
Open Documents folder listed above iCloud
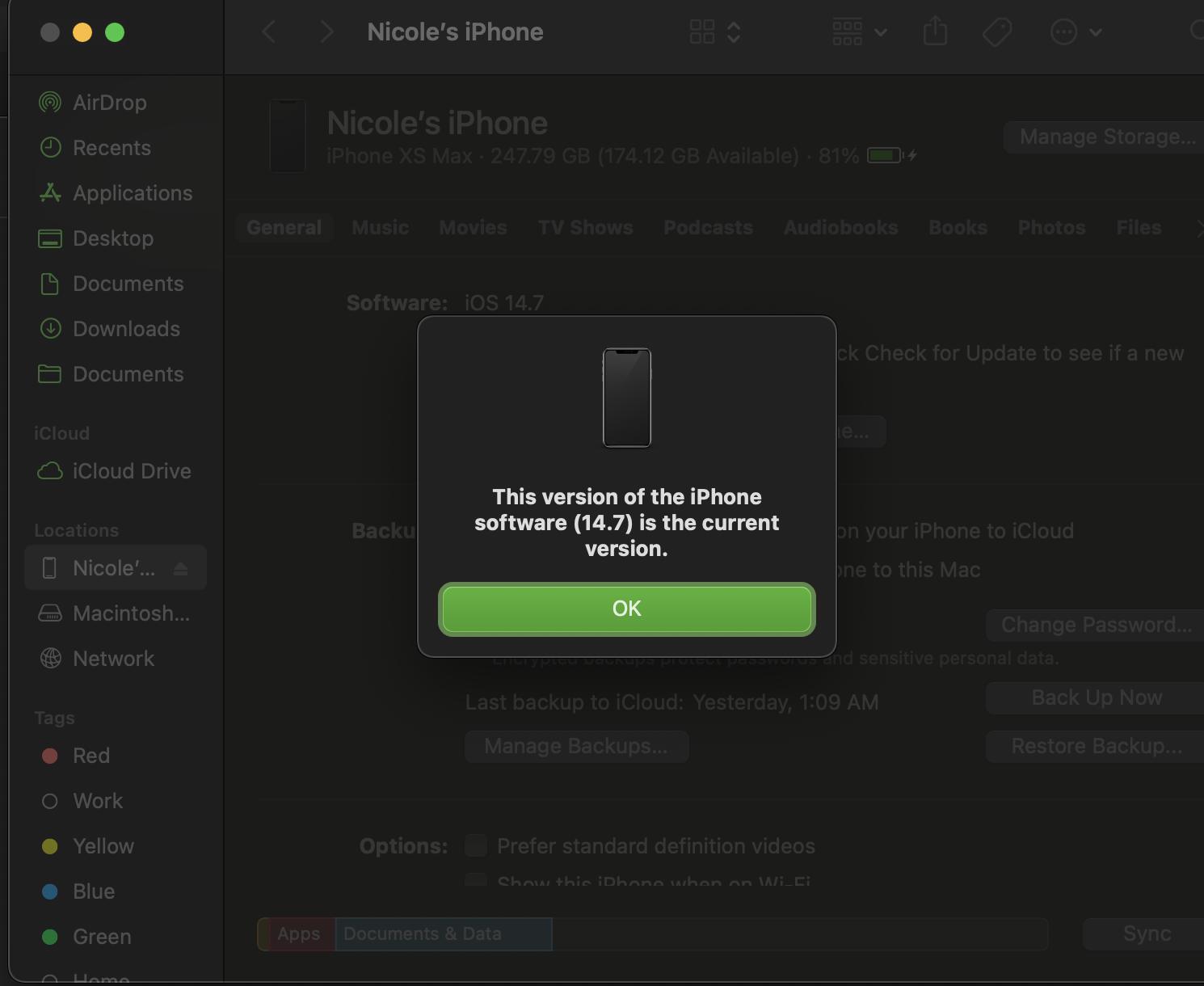[112, 374]
